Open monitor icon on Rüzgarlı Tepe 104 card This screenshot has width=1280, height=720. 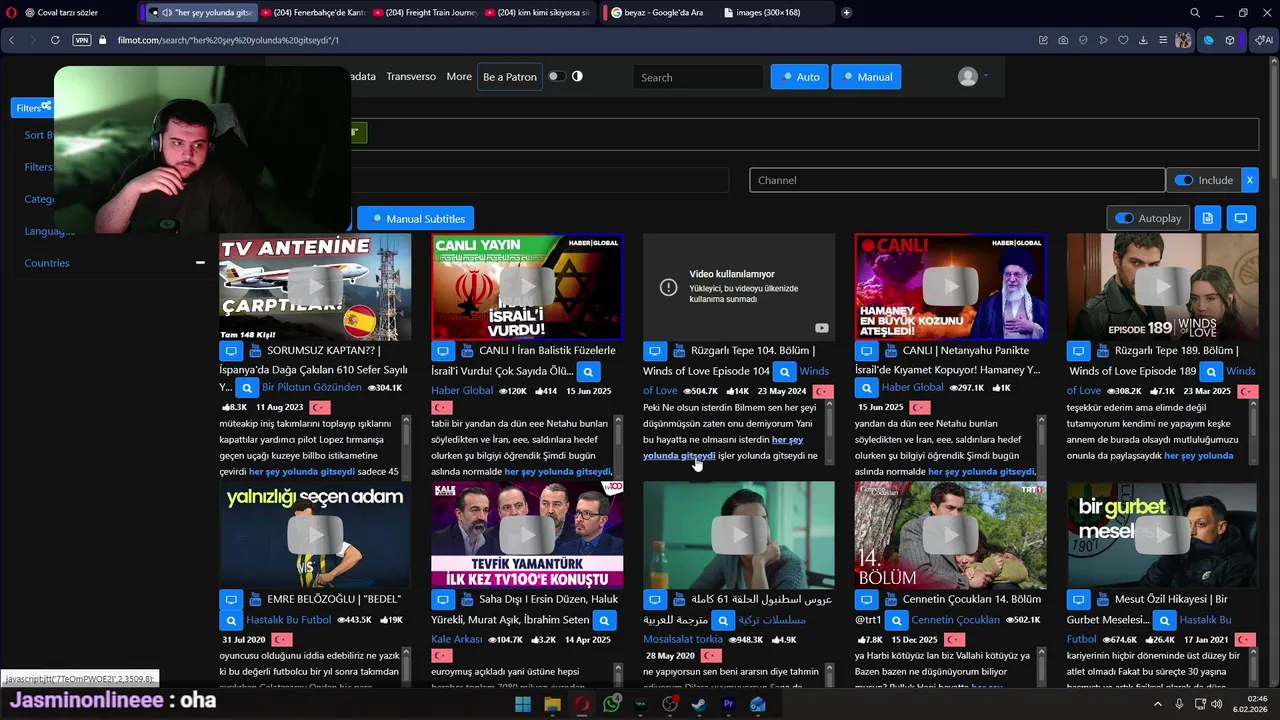click(x=655, y=351)
